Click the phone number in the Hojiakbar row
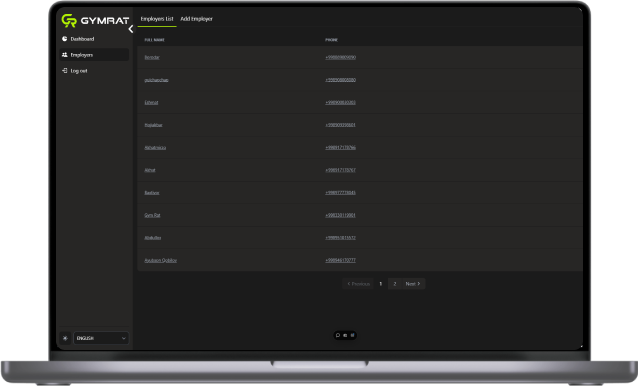 (341, 125)
